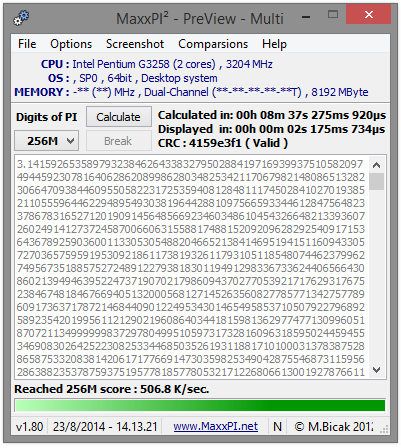This screenshot has width=401, height=448.
Task: Click the scroll up arrow in digits box
Action: click(377, 165)
